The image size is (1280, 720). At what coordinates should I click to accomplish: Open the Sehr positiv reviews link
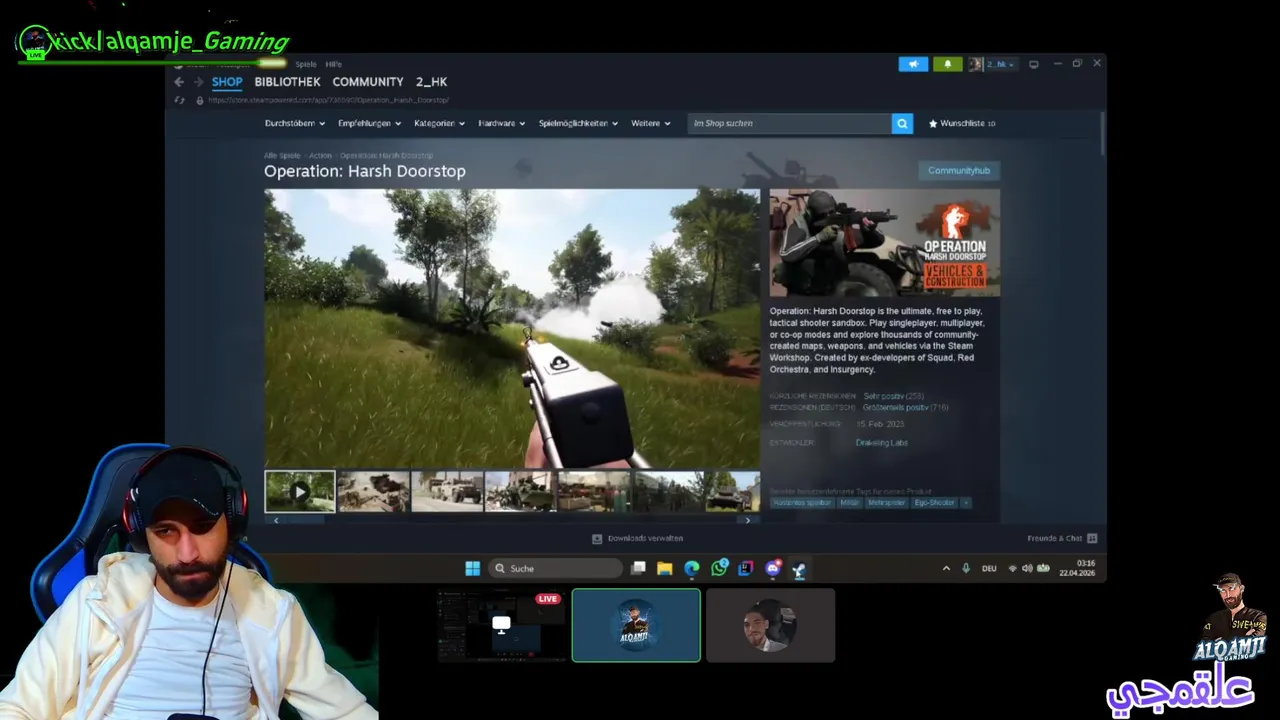[883, 396]
